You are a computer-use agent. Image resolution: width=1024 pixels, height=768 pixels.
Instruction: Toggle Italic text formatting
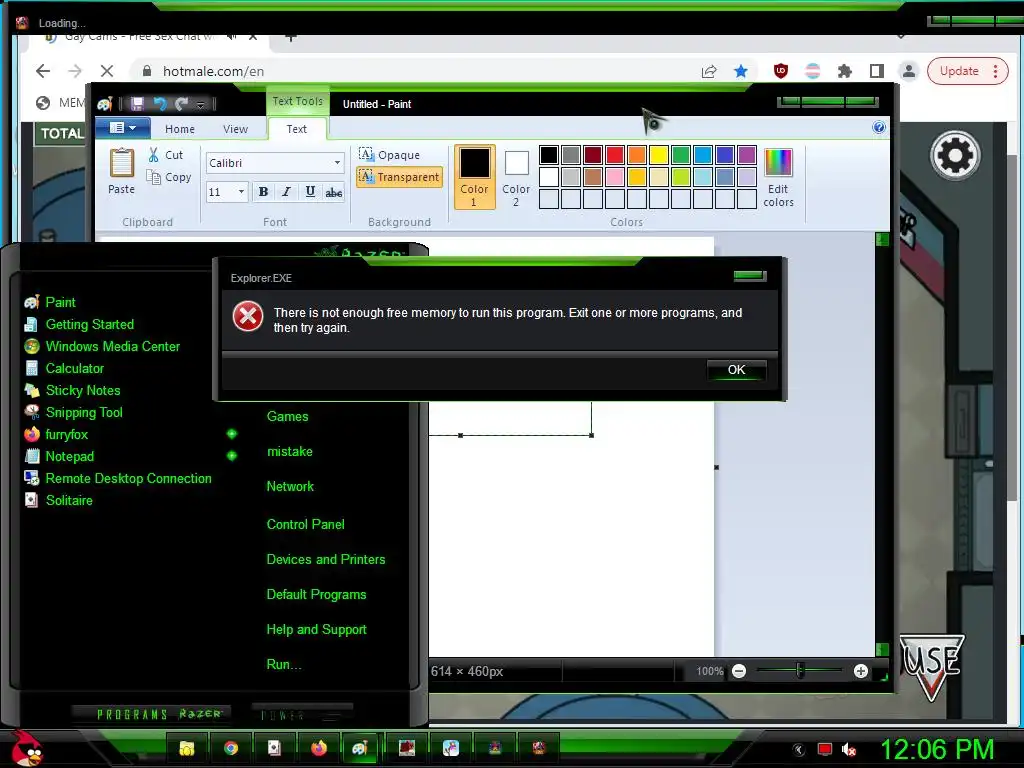click(x=286, y=191)
